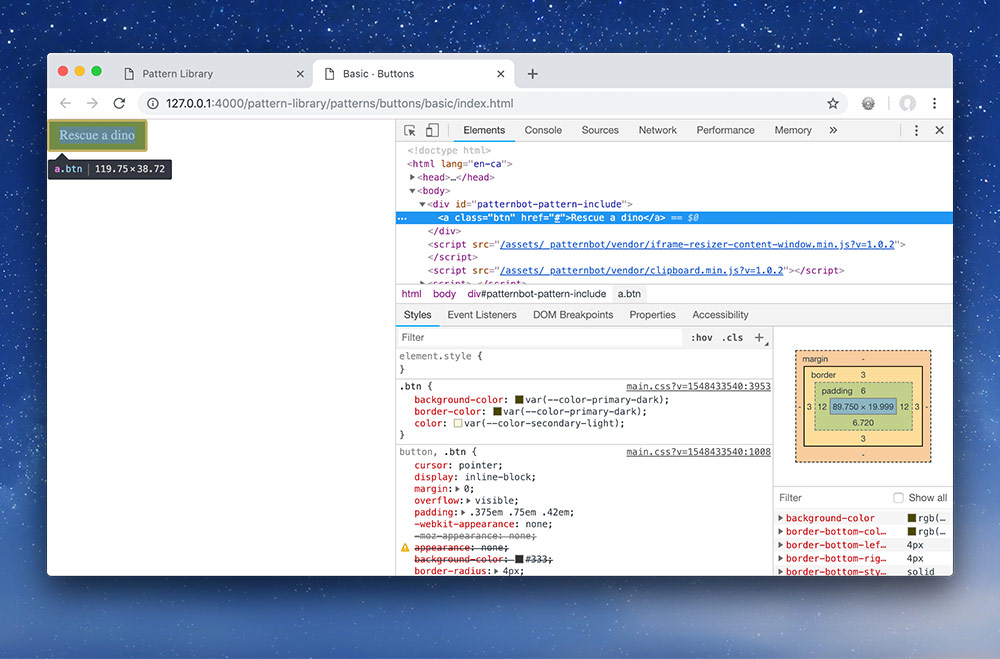Select body in the breadcrumb bar
1000x659 pixels.
click(x=445, y=294)
